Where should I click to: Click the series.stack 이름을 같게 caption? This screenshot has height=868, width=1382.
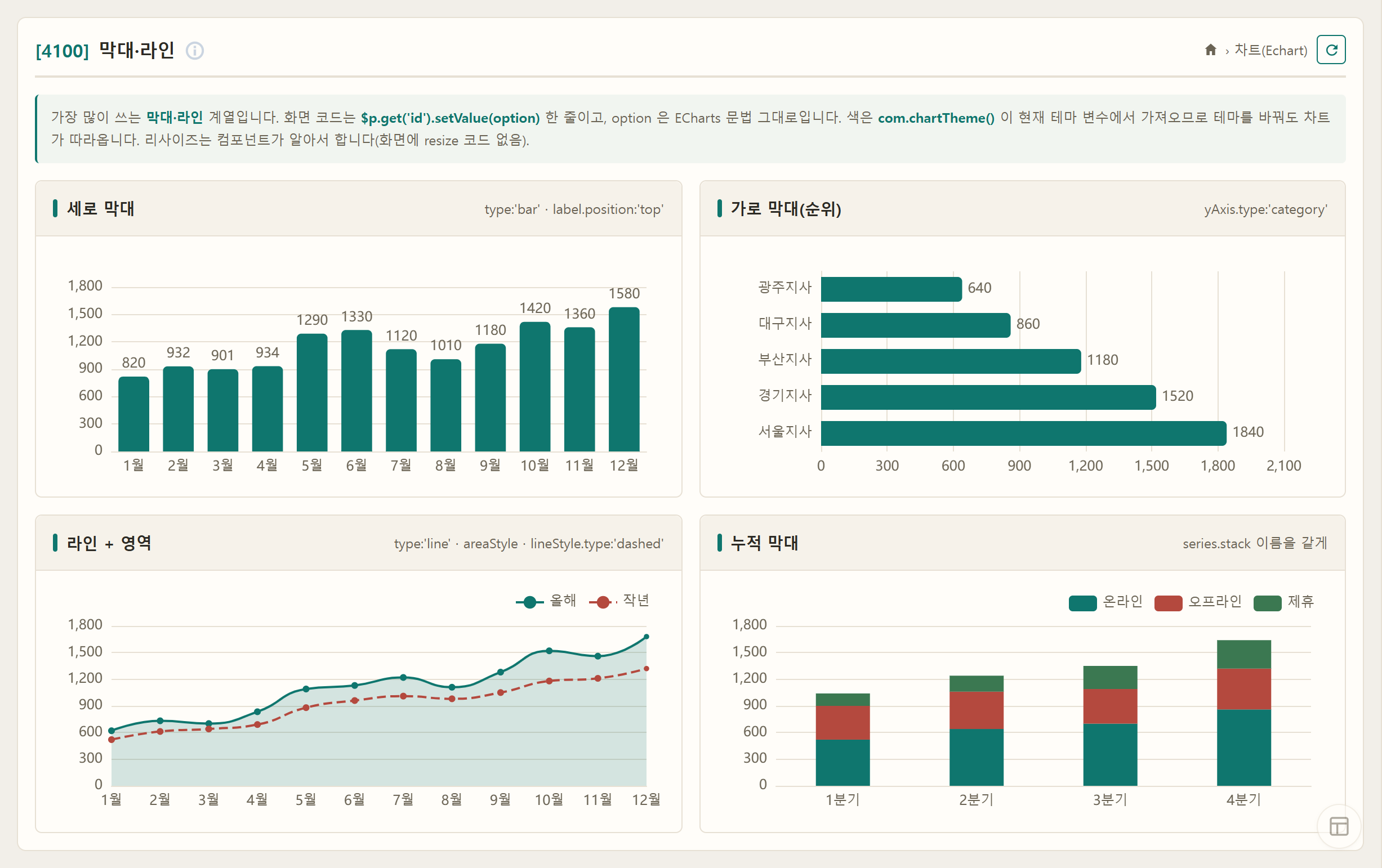[x=1255, y=543]
